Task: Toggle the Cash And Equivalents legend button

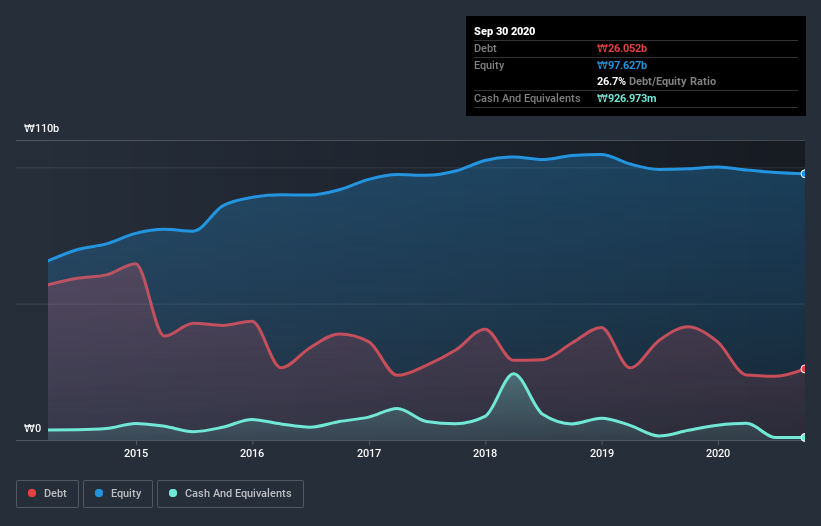Action: coord(230,494)
